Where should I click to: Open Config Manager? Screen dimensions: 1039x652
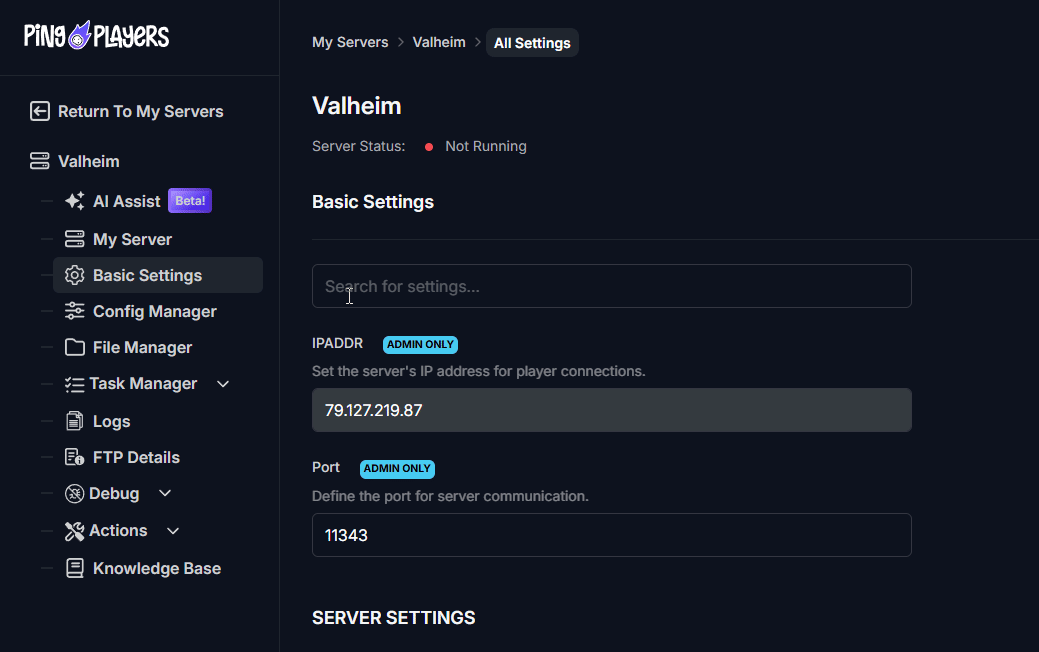(x=154, y=311)
